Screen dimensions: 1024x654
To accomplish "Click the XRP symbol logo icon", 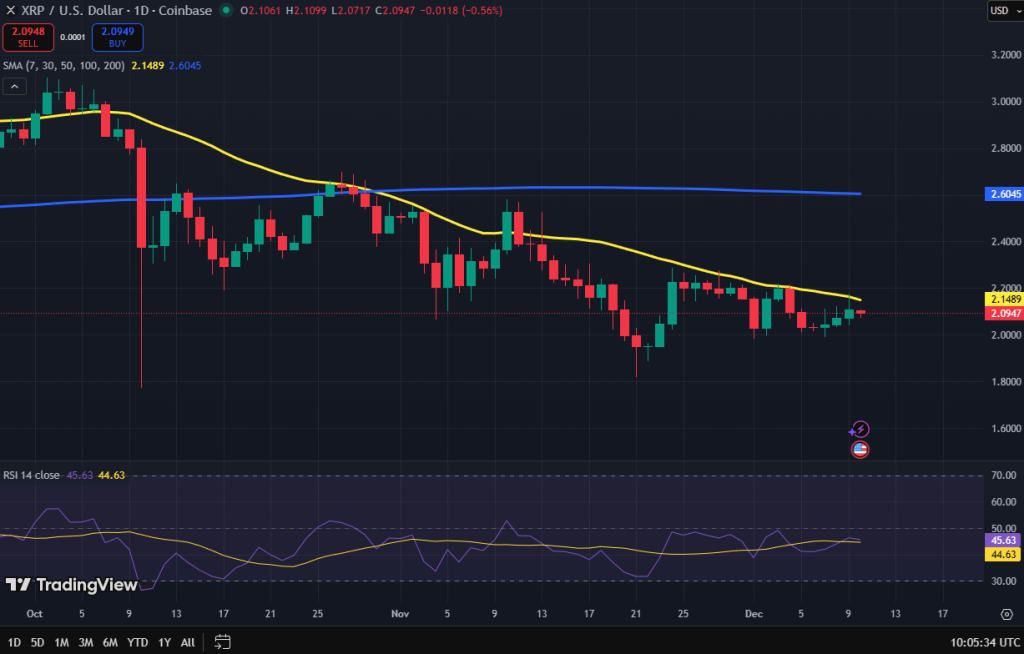I will pyautogui.click(x=9, y=10).
